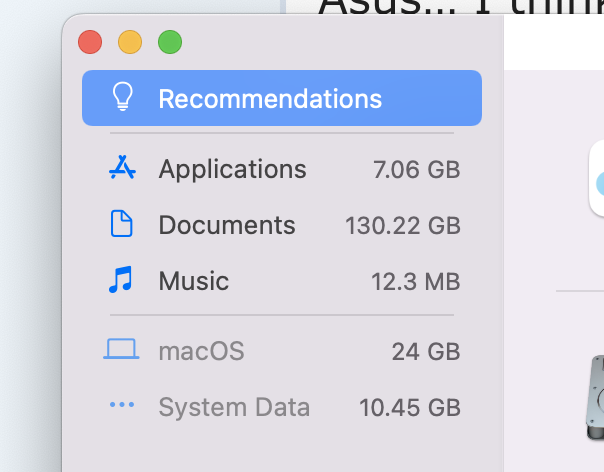The width and height of the screenshot is (604, 472).
Task: Click the macOS laptop icon
Action: 121,350
